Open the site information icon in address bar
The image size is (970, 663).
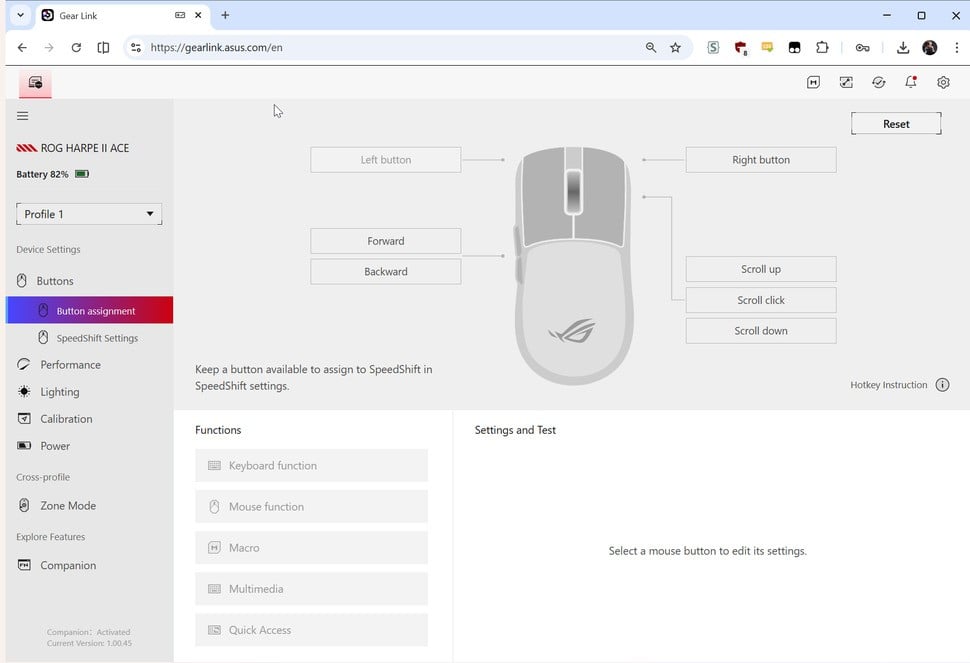pos(136,48)
